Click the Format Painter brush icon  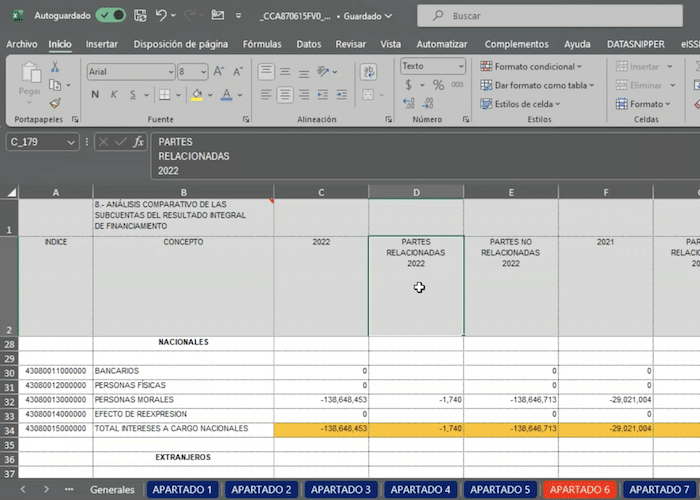(x=55, y=103)
